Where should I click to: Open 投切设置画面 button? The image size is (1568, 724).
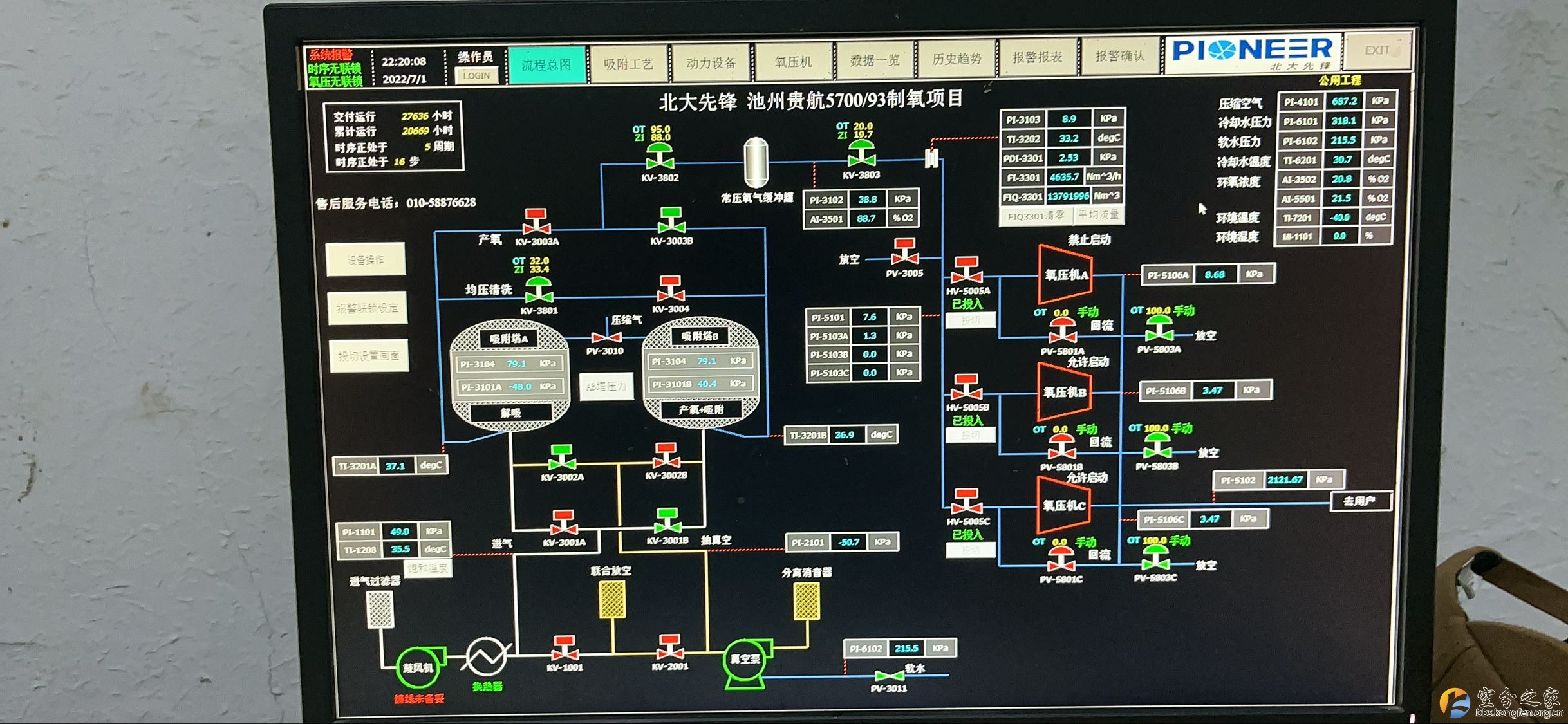369,356
